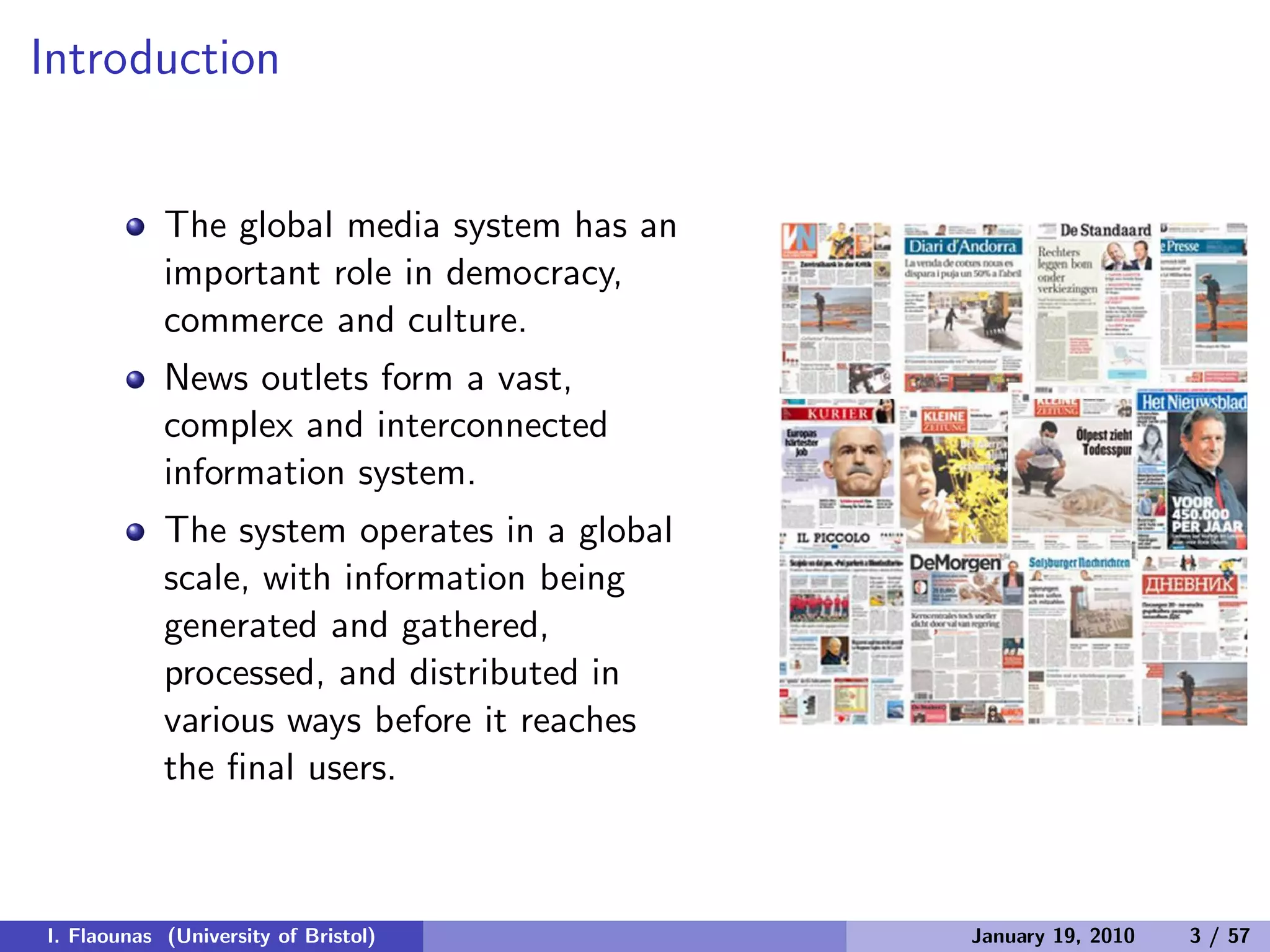The image size is (1270, 952).
Task: Click the 'KURIER' newspaper front page
Action: click(x=837, y=464)
